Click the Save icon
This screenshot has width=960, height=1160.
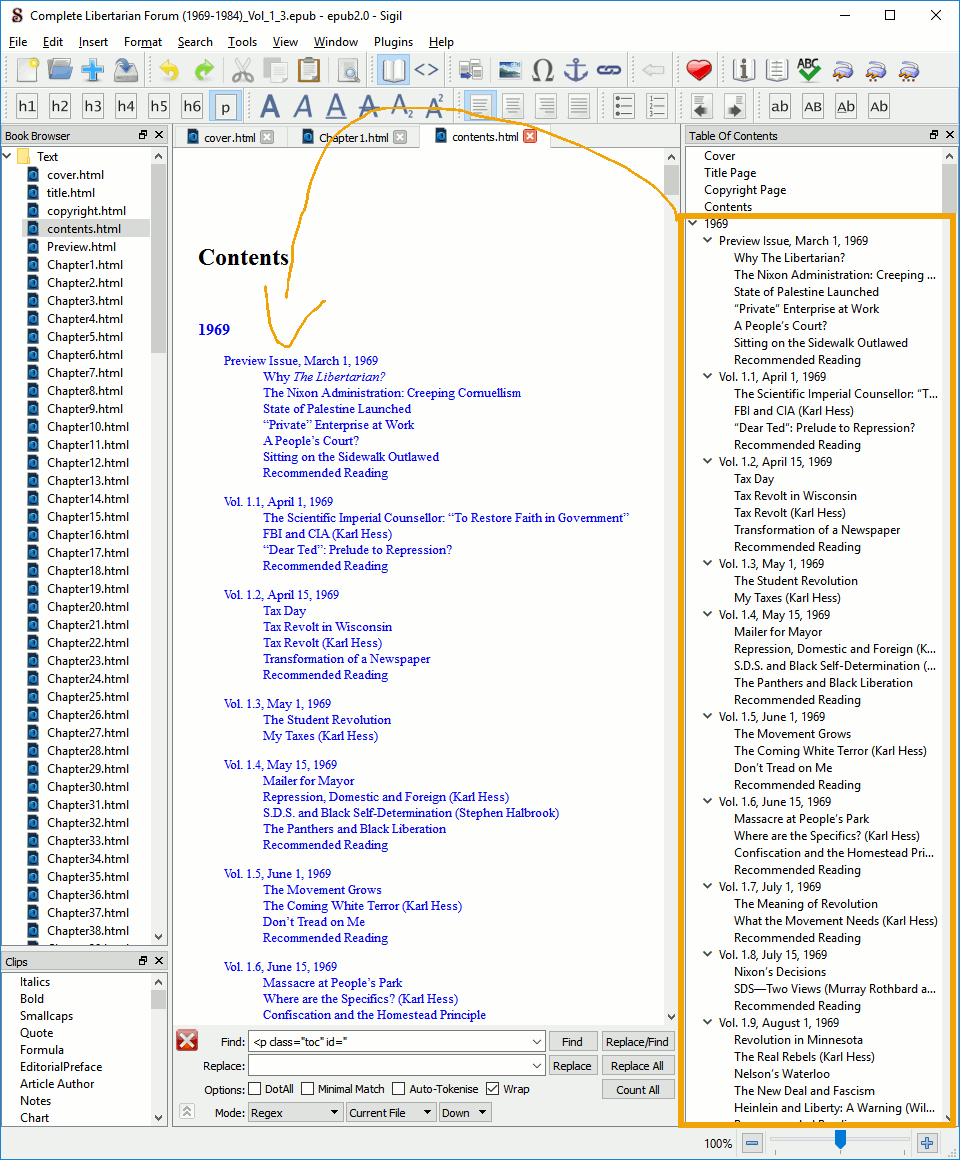click(x=126, y=70)
